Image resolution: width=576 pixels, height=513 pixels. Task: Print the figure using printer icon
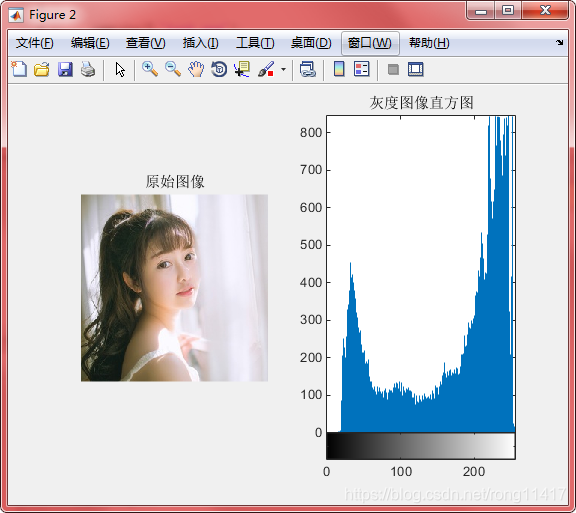coord(88,69)
